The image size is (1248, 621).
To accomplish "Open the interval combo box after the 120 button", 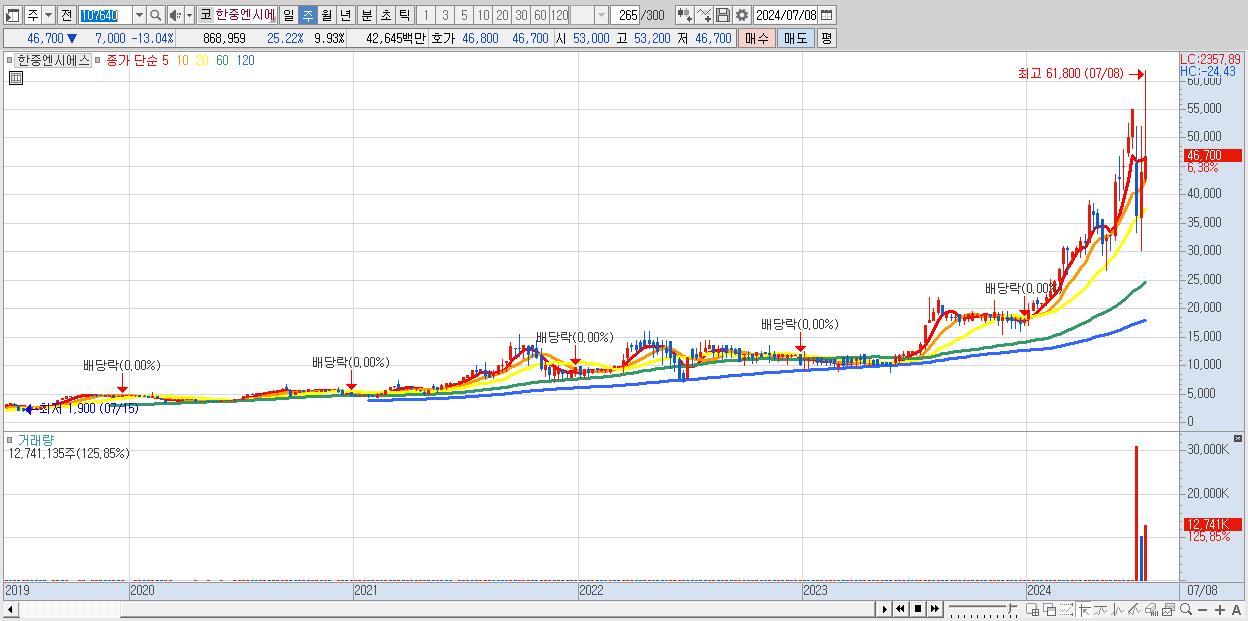I will 589,15.
